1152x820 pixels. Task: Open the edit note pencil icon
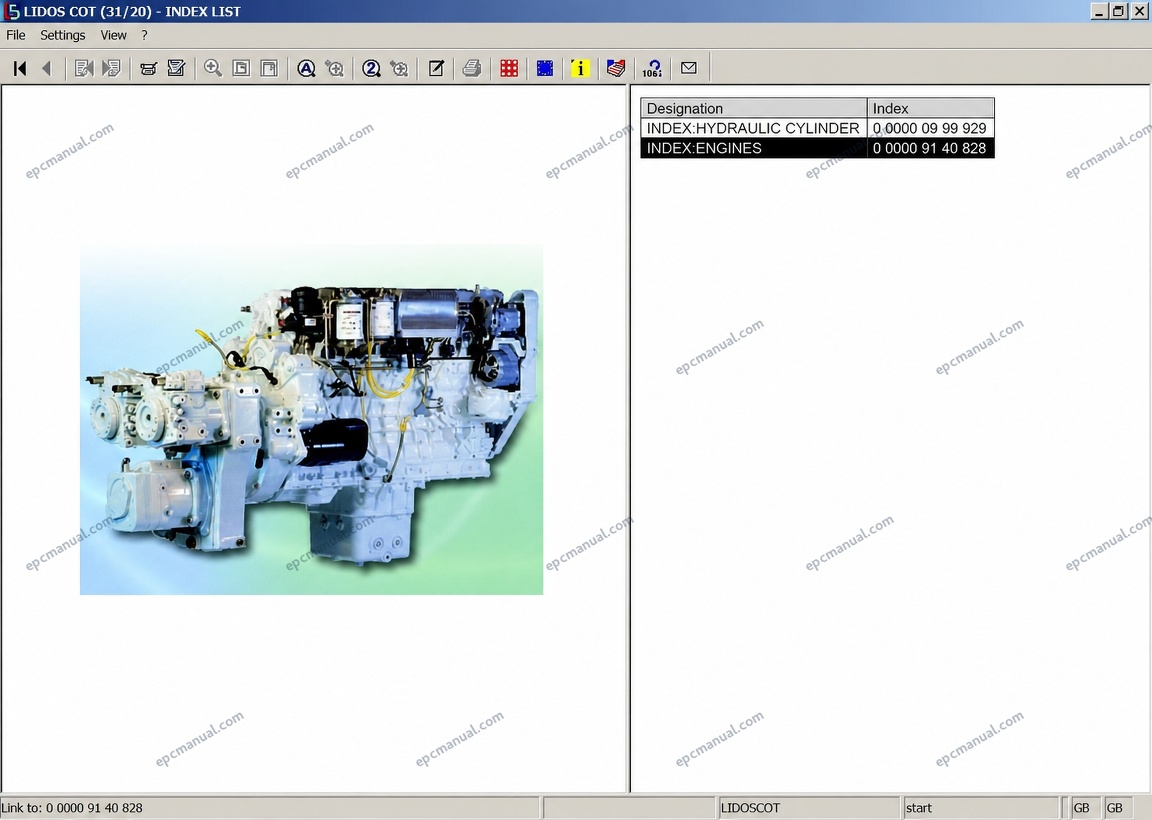coord(436,68)
